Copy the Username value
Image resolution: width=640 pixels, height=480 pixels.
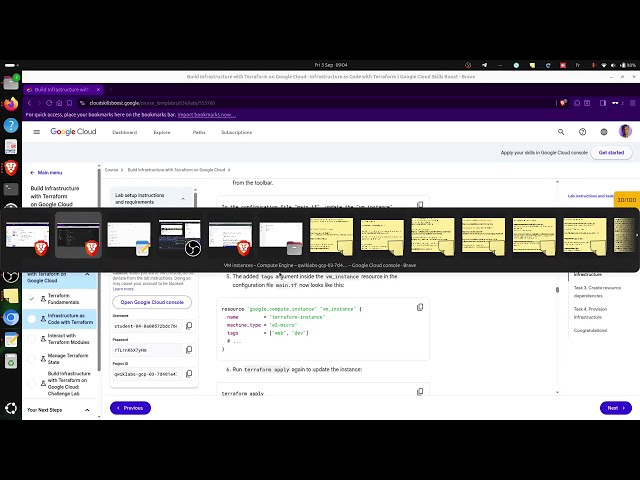pos(189,326)
